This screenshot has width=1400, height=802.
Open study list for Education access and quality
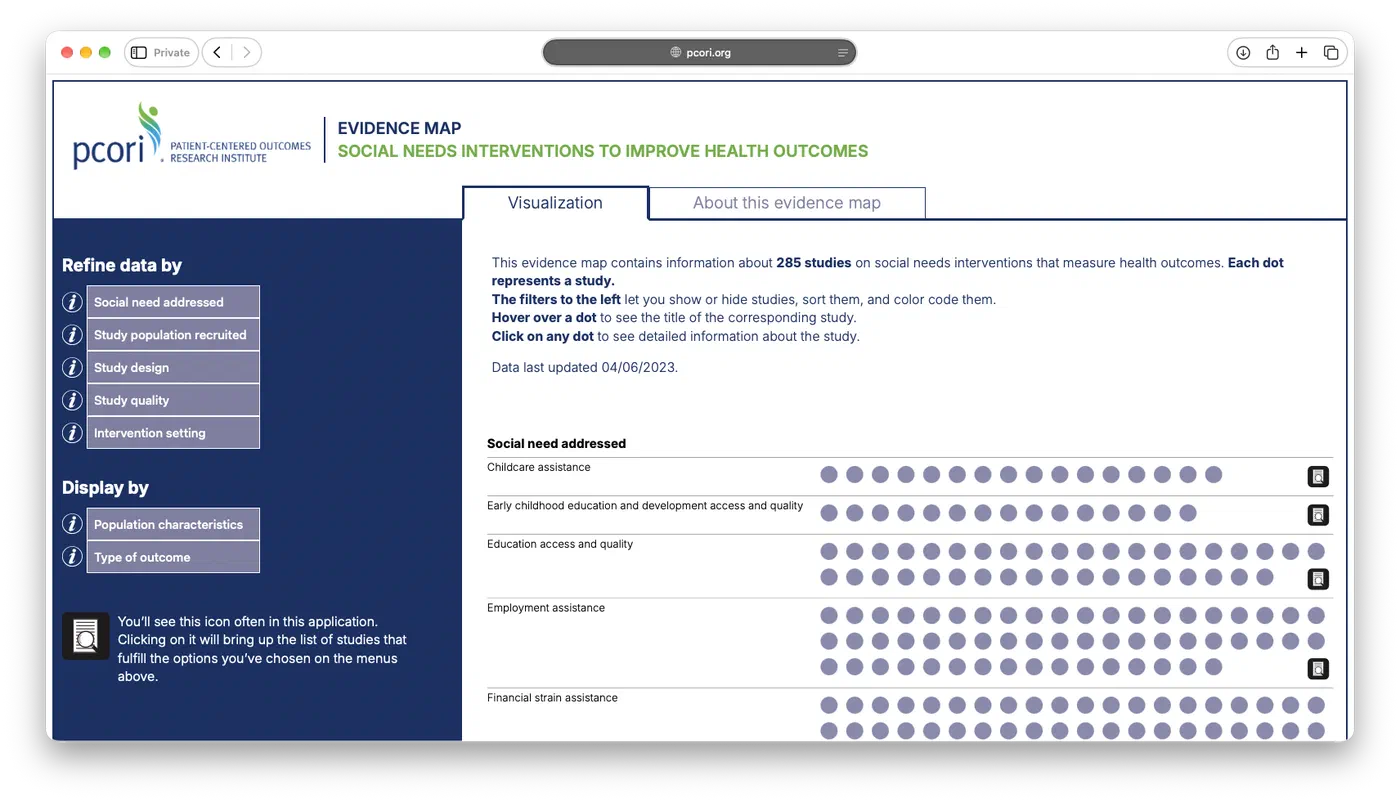[1318, 579]
